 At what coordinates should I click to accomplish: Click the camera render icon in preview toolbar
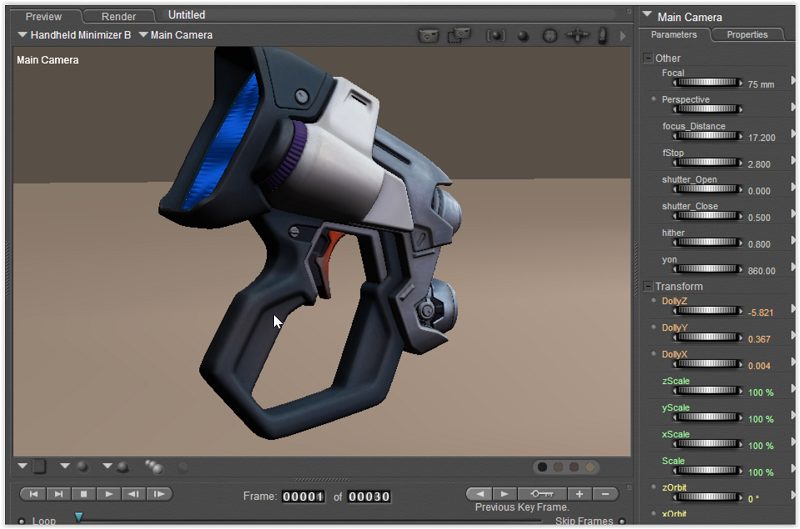pos(428,36)
